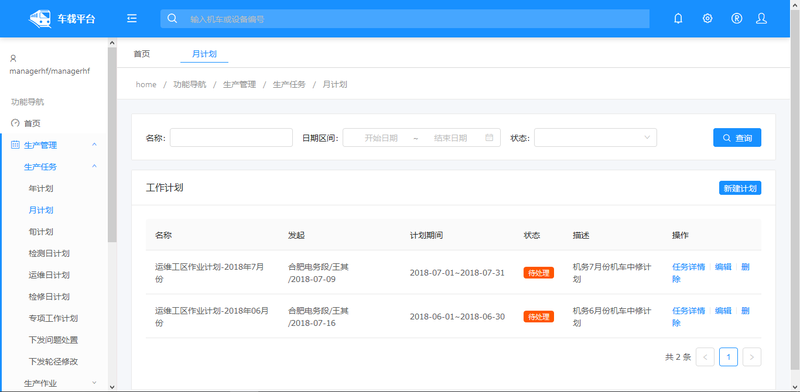Click the 2018-06-01~2018-06-30 period cell
The width and height of the screenshot is (800, 392).
click(x=457, y=316)
